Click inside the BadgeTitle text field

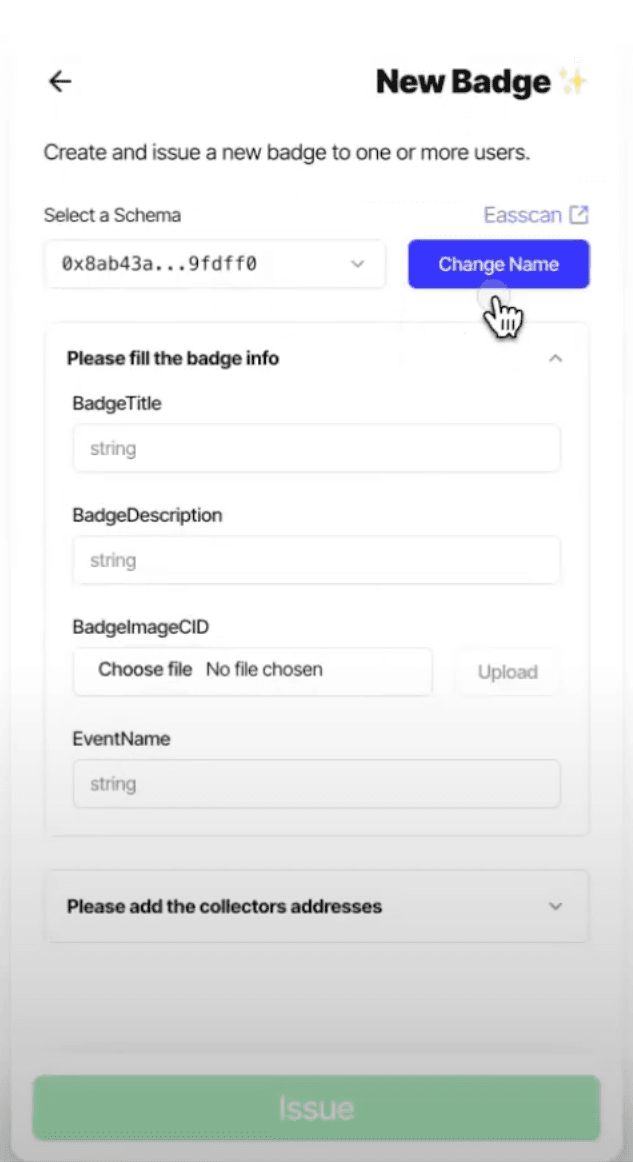[316, 448]
